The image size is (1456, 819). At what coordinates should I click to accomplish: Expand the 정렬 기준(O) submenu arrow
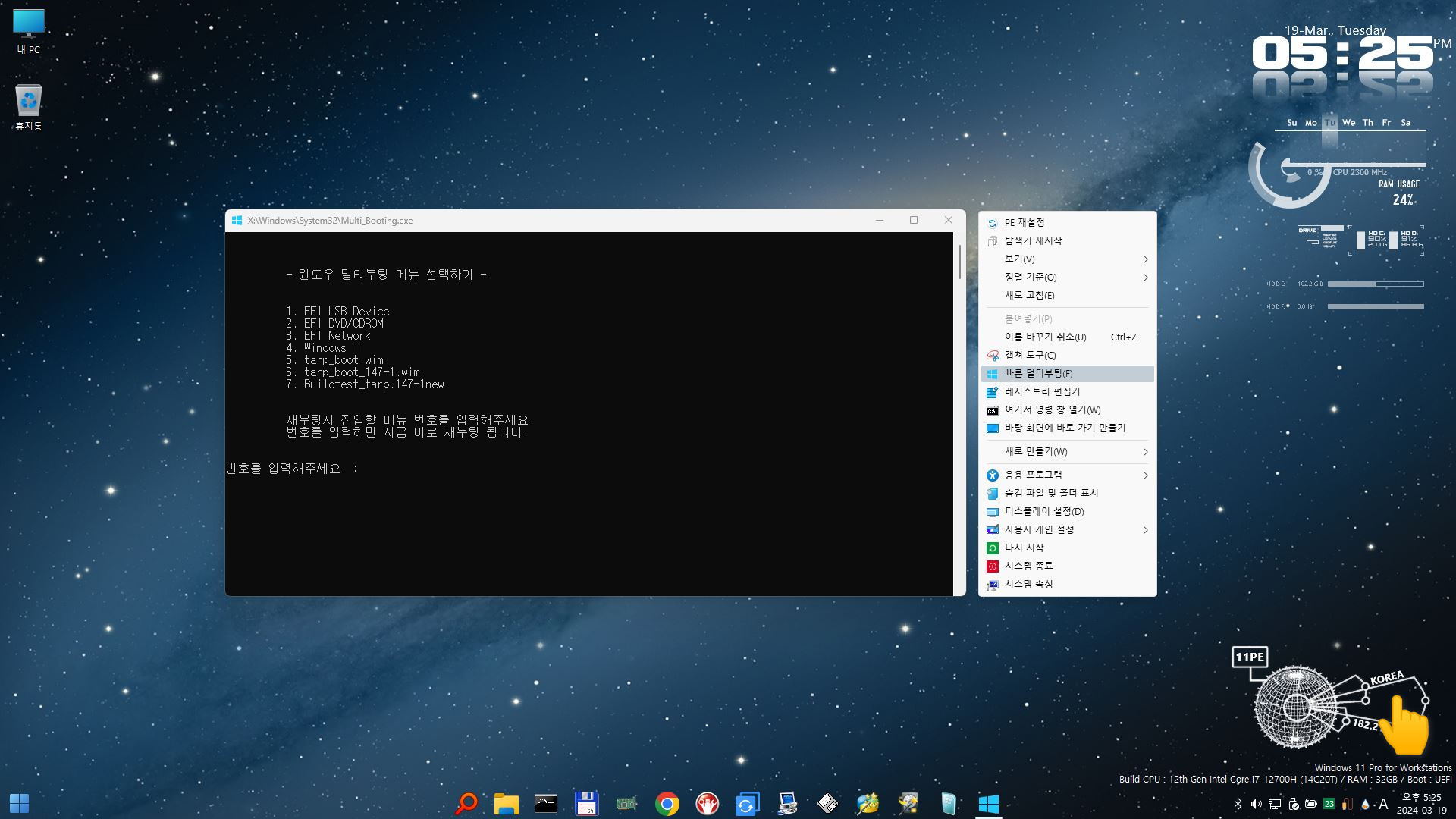(1145, 278)
